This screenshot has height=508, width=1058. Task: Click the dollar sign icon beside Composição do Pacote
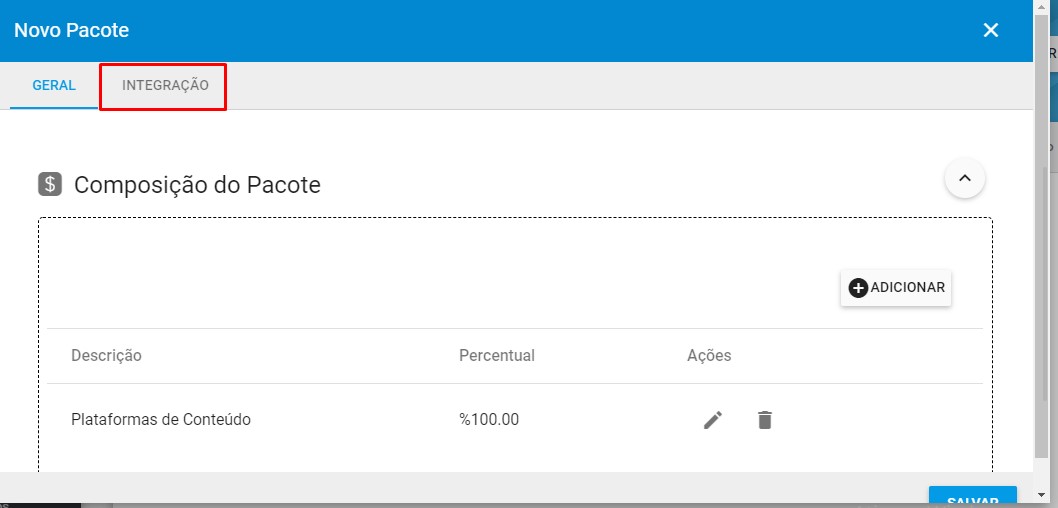pyautogui.click(x=50, y=184)
